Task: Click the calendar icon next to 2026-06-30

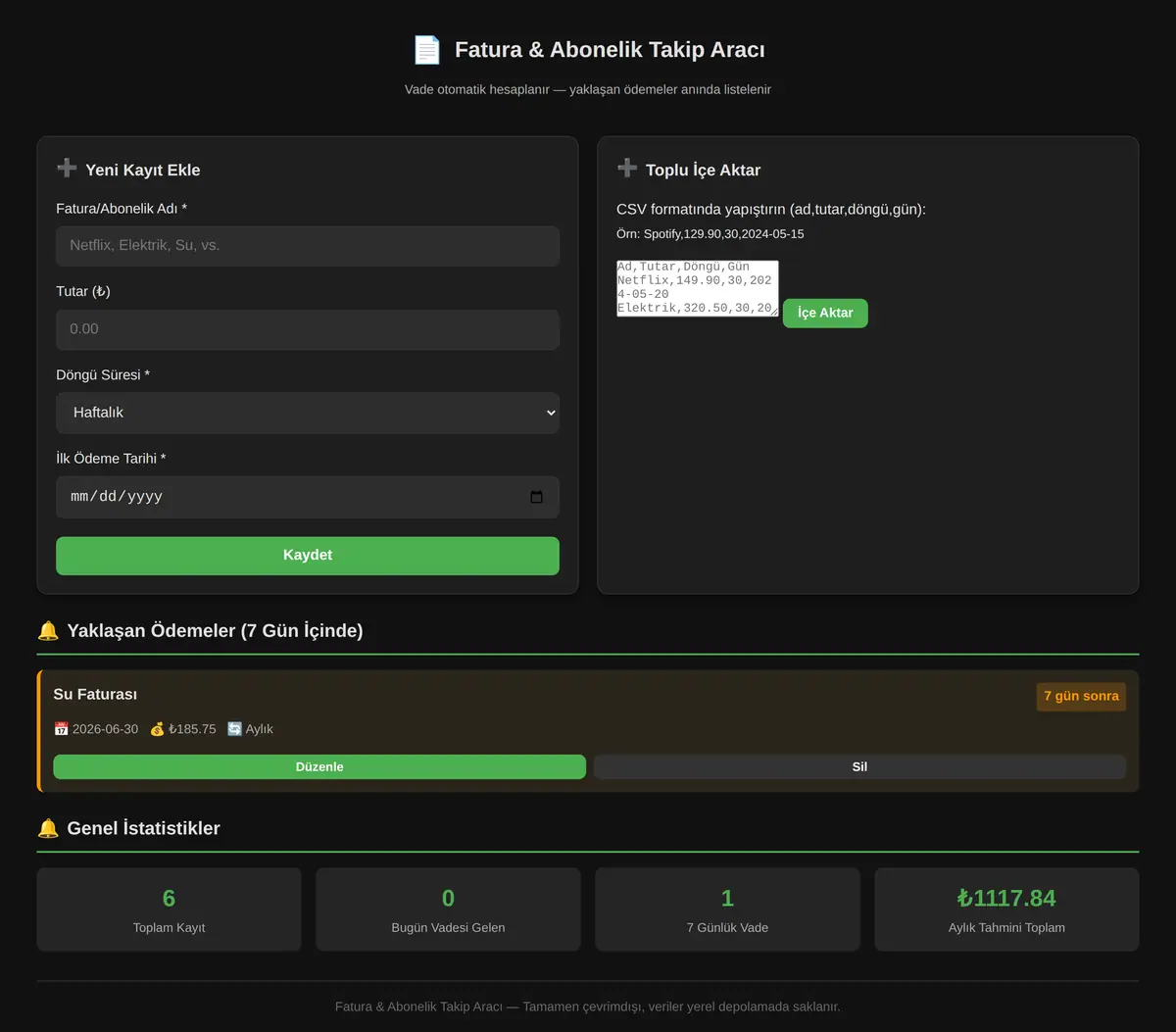Action: pos(61,729)
